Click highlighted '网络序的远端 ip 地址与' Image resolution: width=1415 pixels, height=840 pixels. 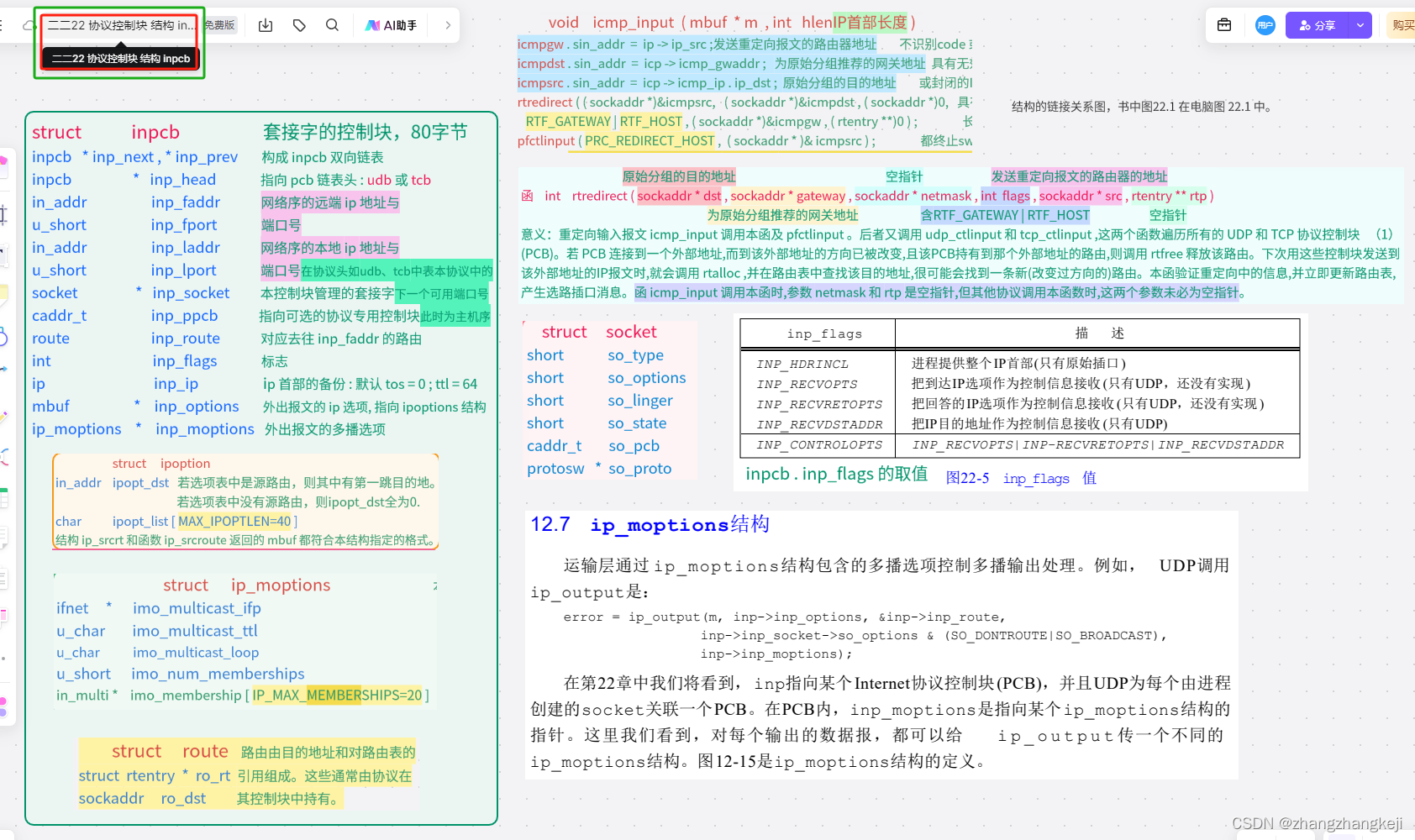pos(330,202)
